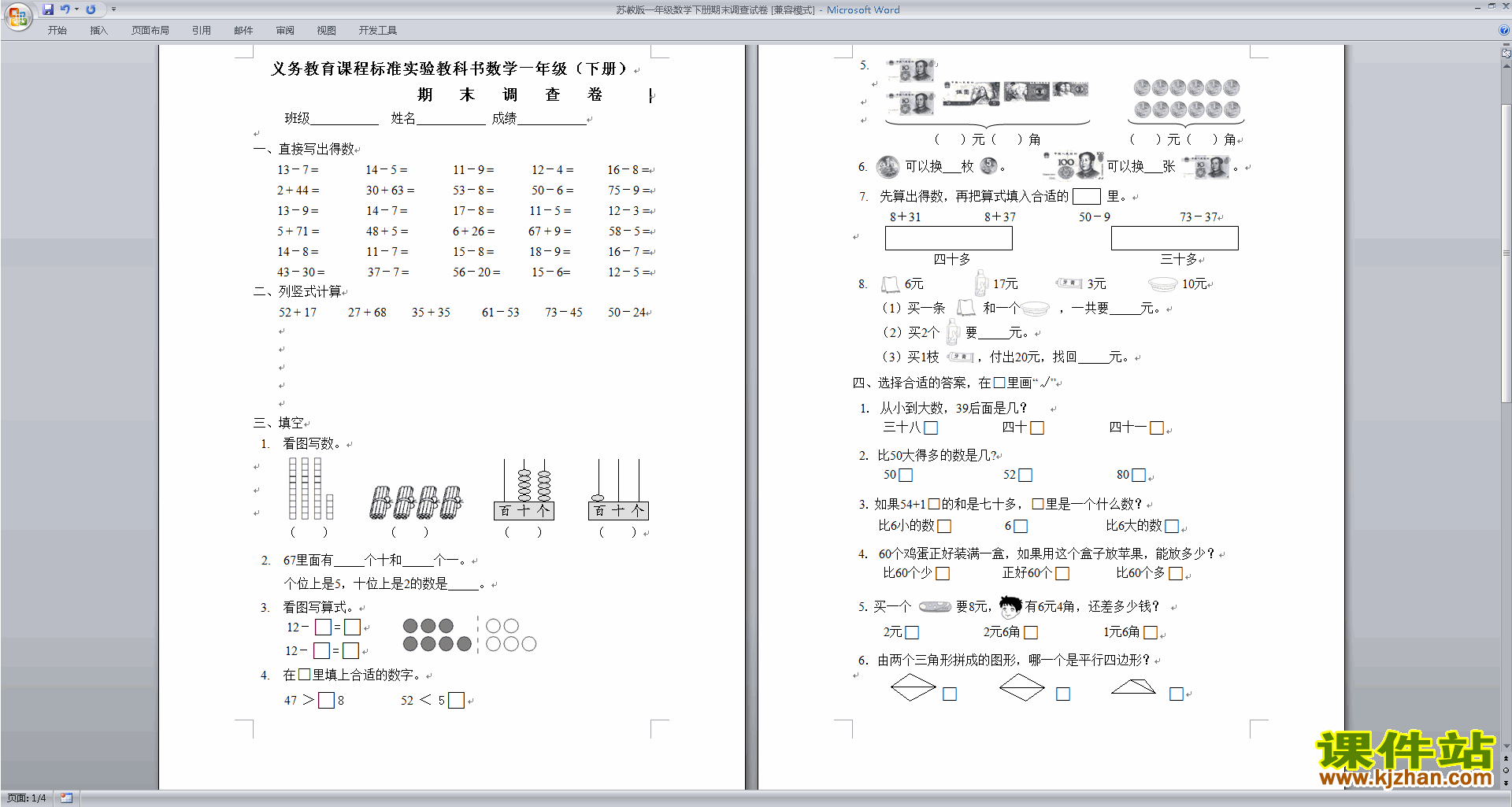Save the document with the floppy icon
Screen dimensions: 1512x807
[48, 9]
